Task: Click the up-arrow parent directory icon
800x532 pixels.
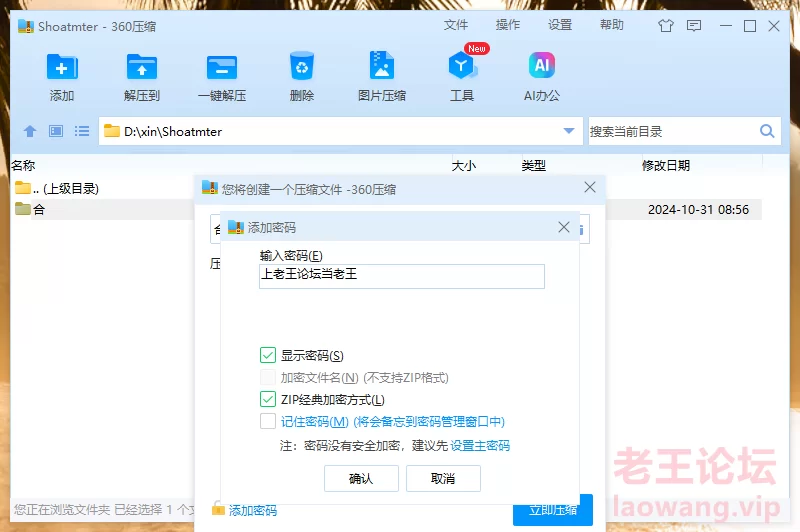Action: click(30, 131)
